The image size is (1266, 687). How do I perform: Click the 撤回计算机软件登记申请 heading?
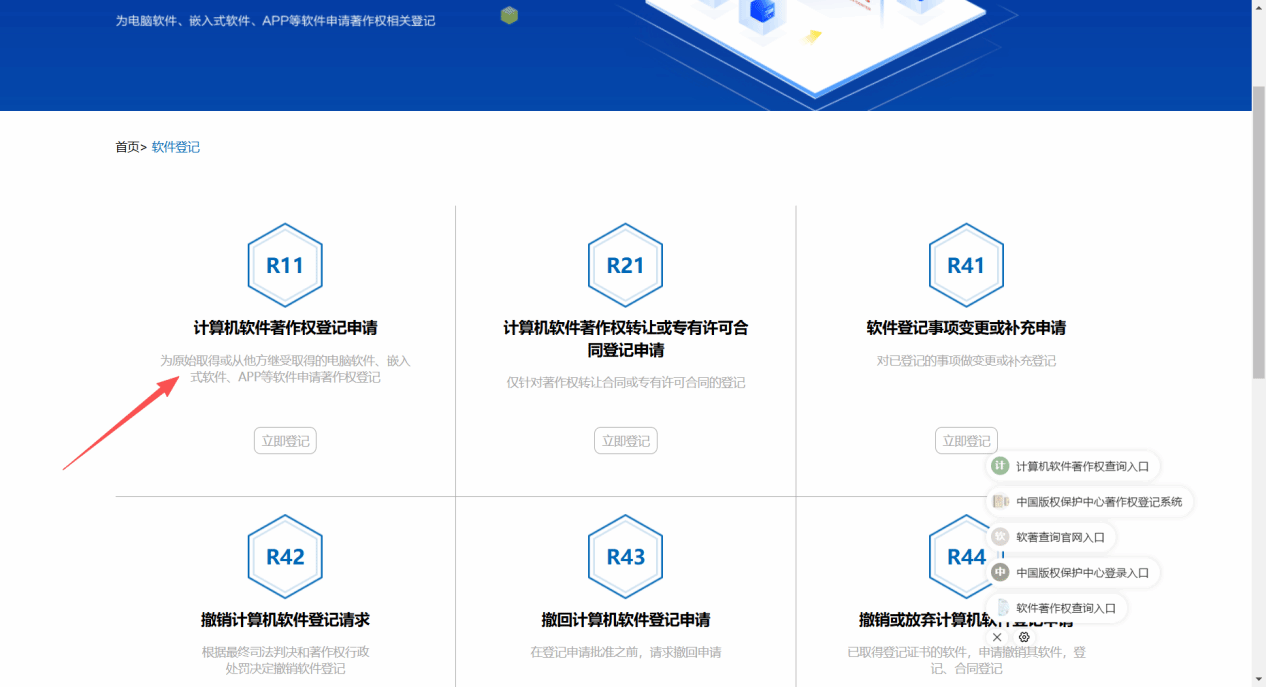pyautogui.click(x=625, y=620)
